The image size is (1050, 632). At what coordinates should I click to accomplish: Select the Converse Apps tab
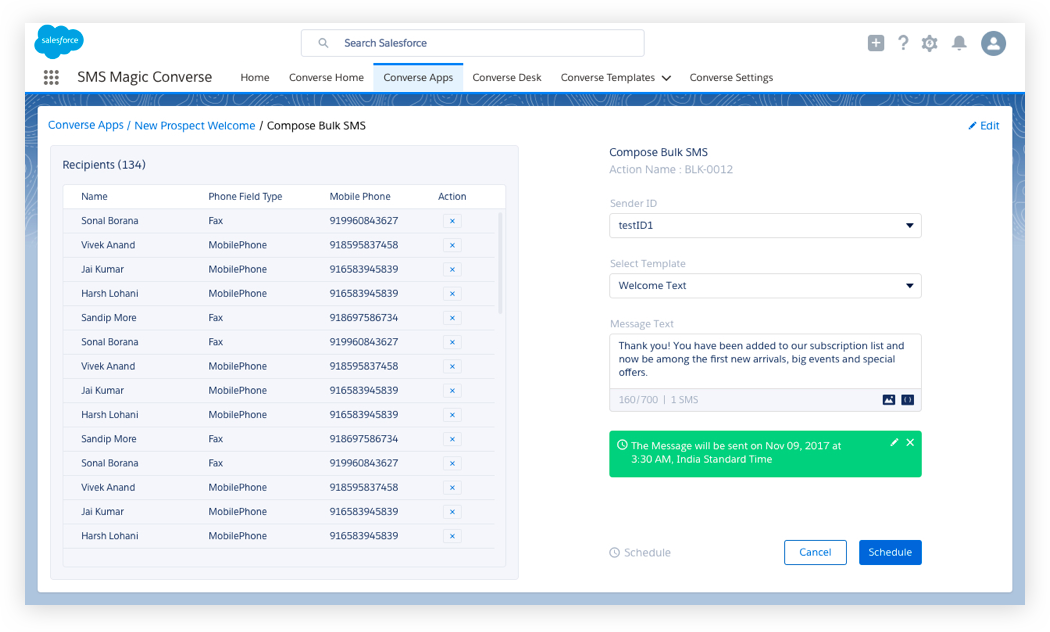coord(418,78)
